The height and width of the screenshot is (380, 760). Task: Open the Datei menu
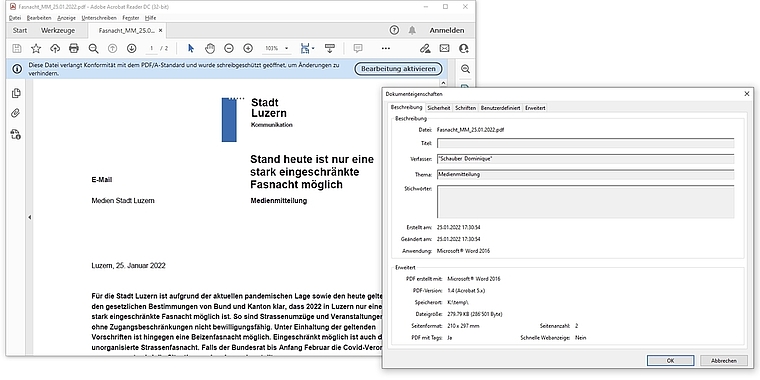[x=15, y=17]
